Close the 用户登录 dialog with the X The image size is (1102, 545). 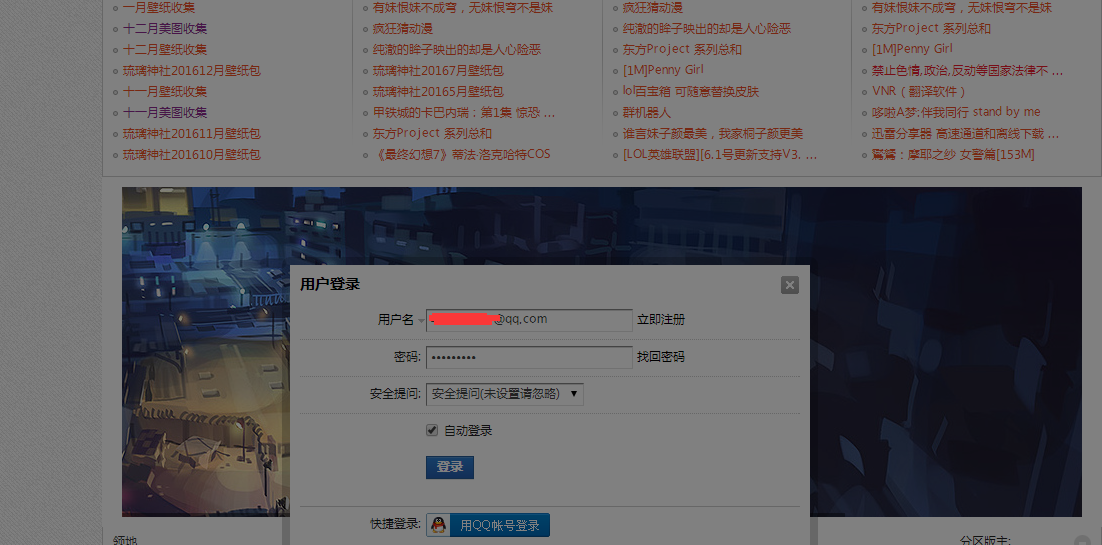[x=789, y=285]
